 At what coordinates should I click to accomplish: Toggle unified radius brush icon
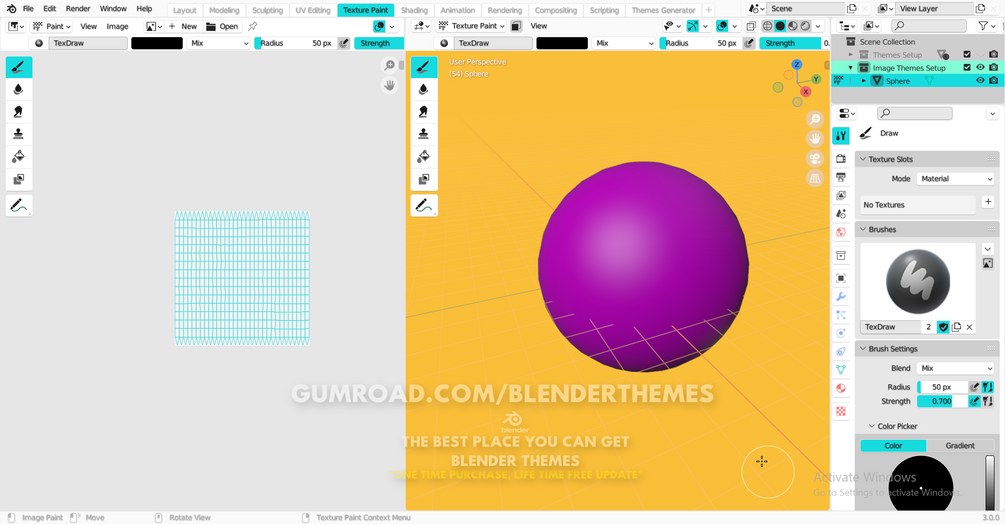click(988, 387)
